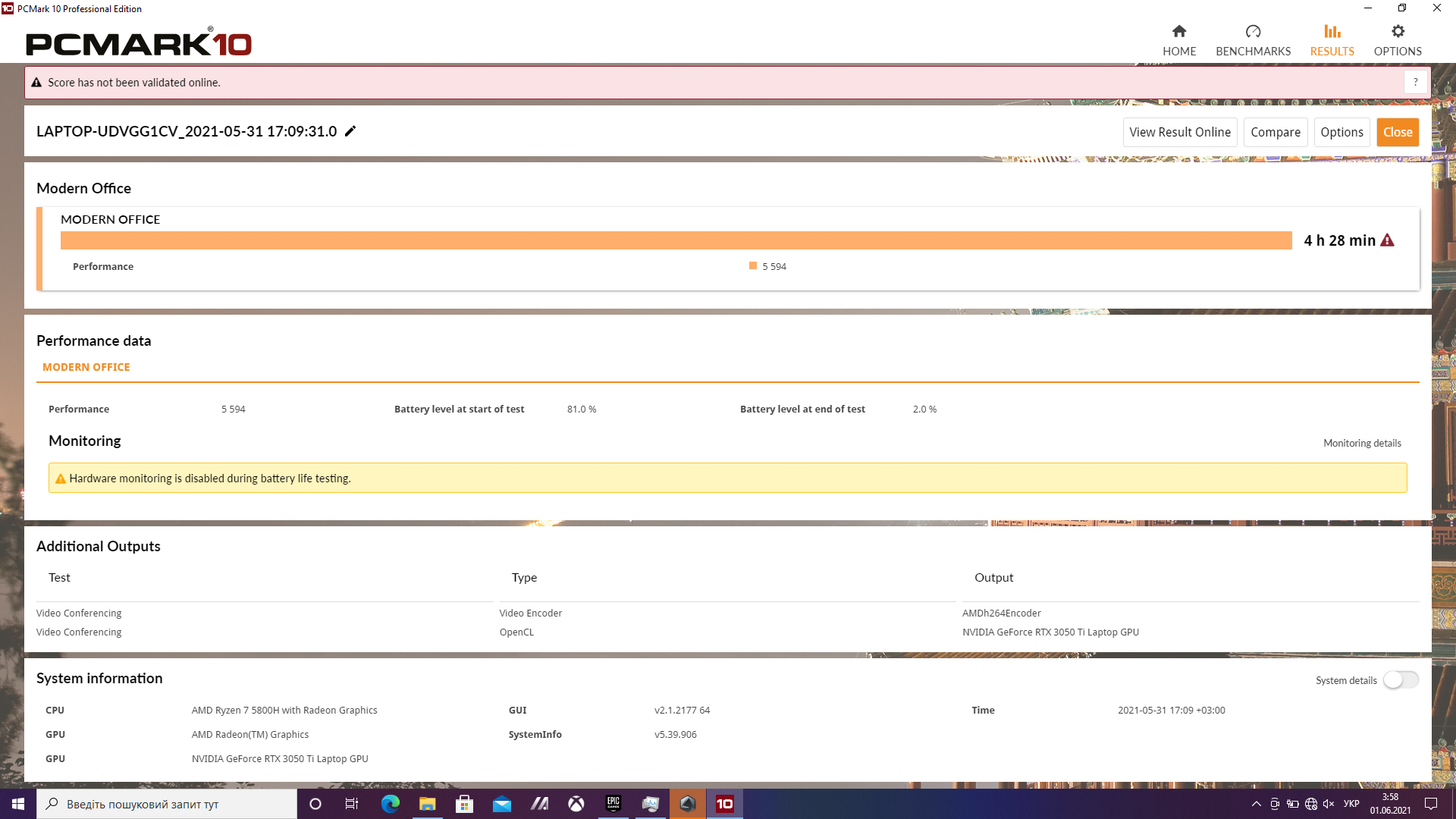1456x819 pixels.
Task: Open Microsoft Store from taskbar
Action: [465, 804]
